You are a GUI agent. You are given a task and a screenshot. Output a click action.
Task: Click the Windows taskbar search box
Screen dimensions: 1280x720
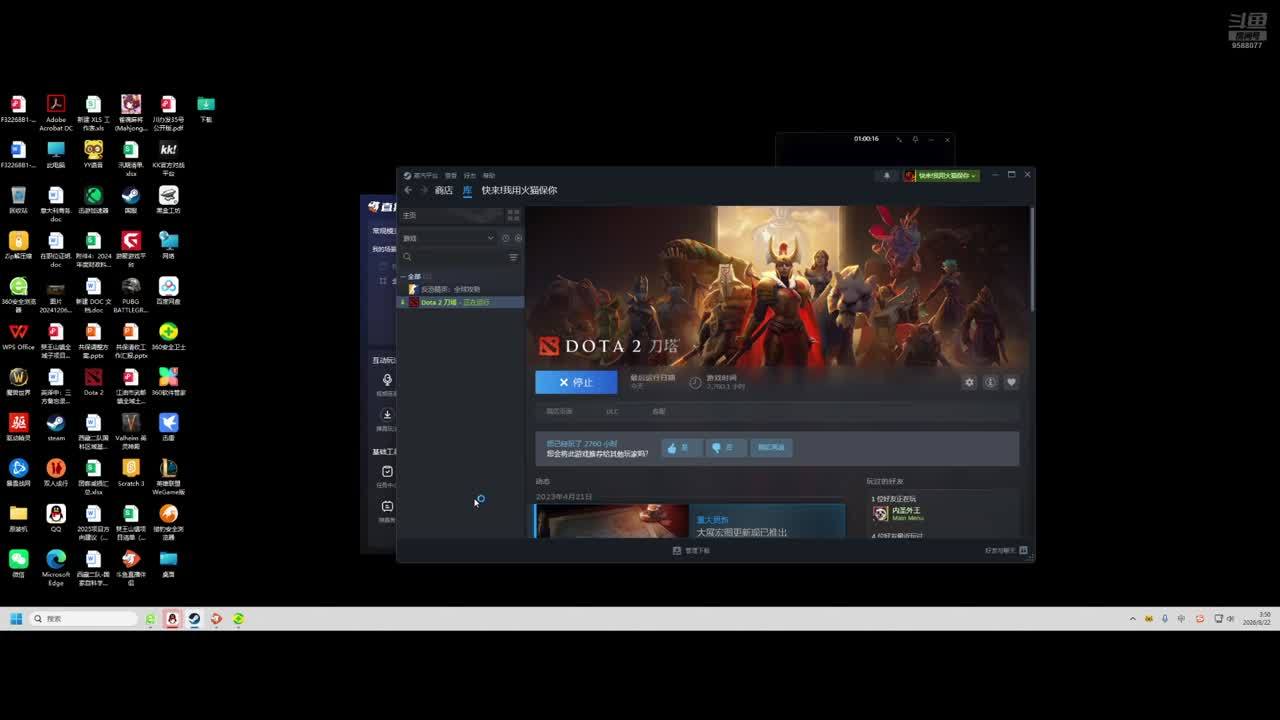[84, 619]
